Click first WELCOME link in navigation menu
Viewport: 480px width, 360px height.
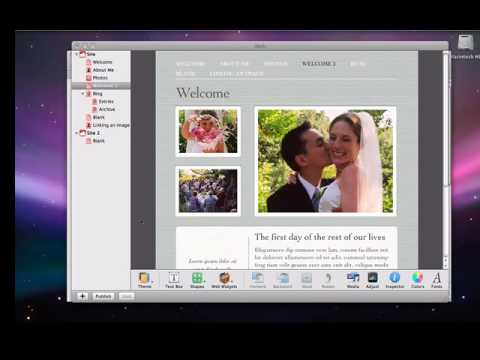(190, 64)
